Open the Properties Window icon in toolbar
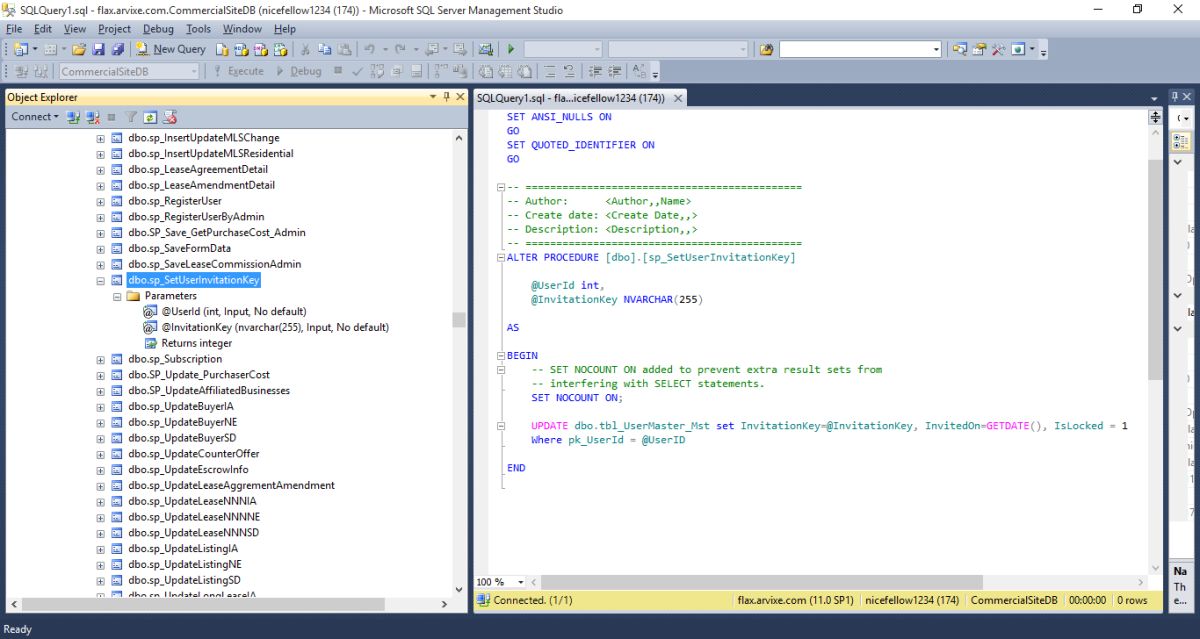This screenshot has width=1200, height=639. pyautogui.click(x=979, y=49)
